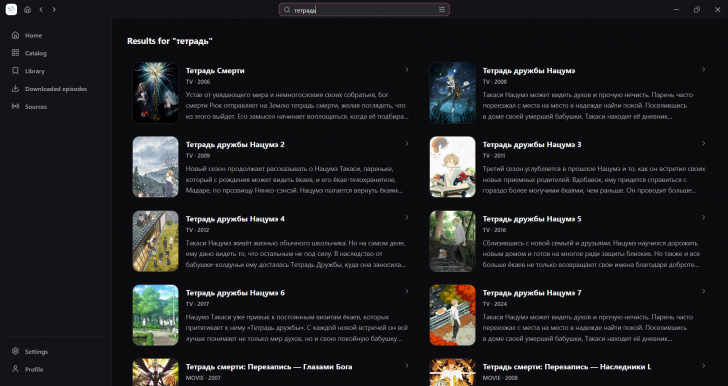The width and height of the screenshot is (728, 386).
Task: Open the Тетрадь дружбы Нацумэ 5 title
Action: click(532, 219)
